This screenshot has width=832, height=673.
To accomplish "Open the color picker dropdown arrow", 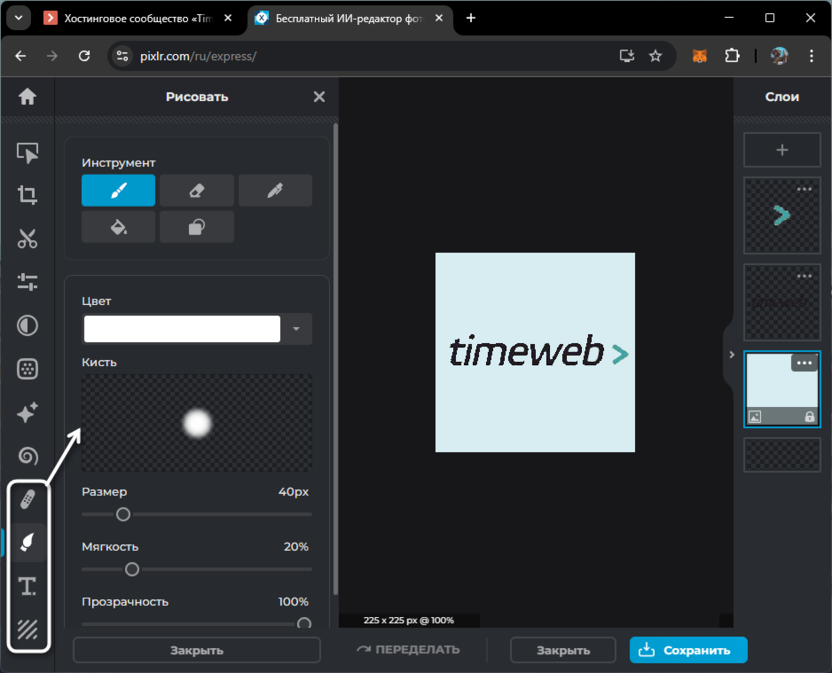I will click(296, 329).
